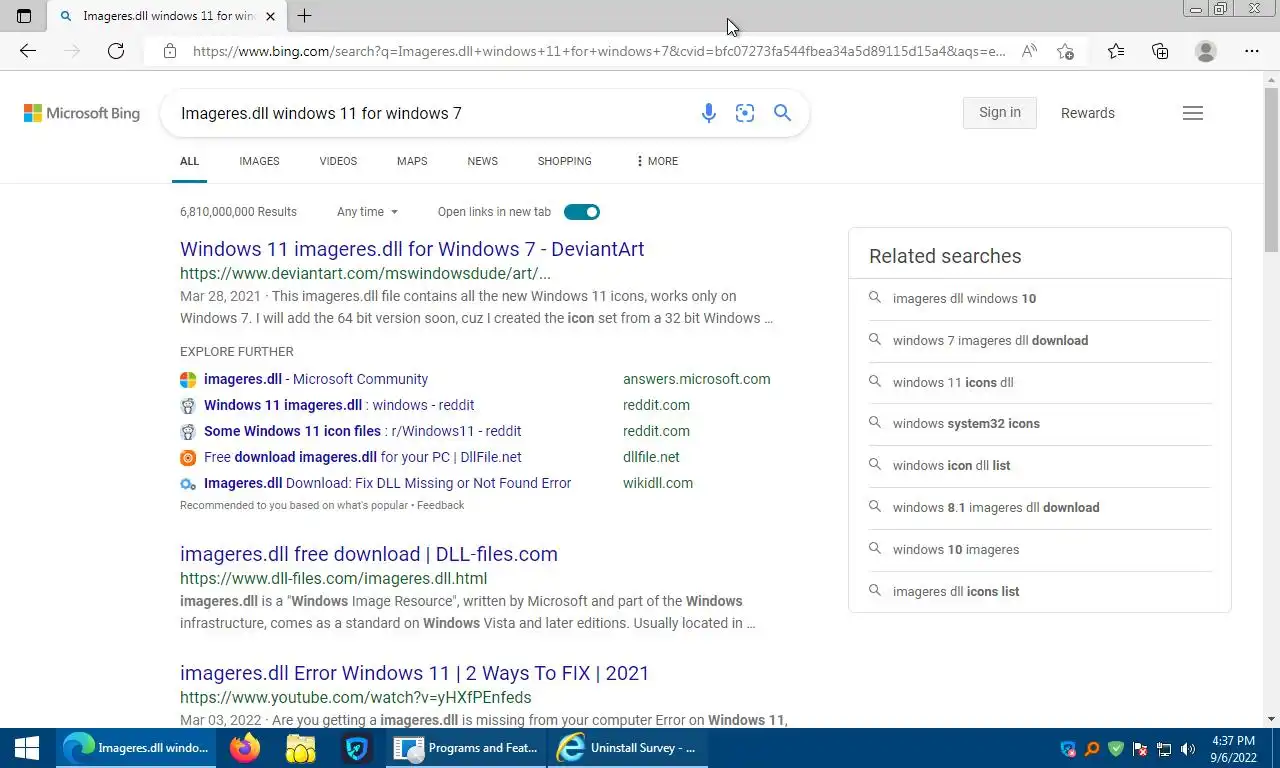Click the Microsoft Bing logo

82,113
